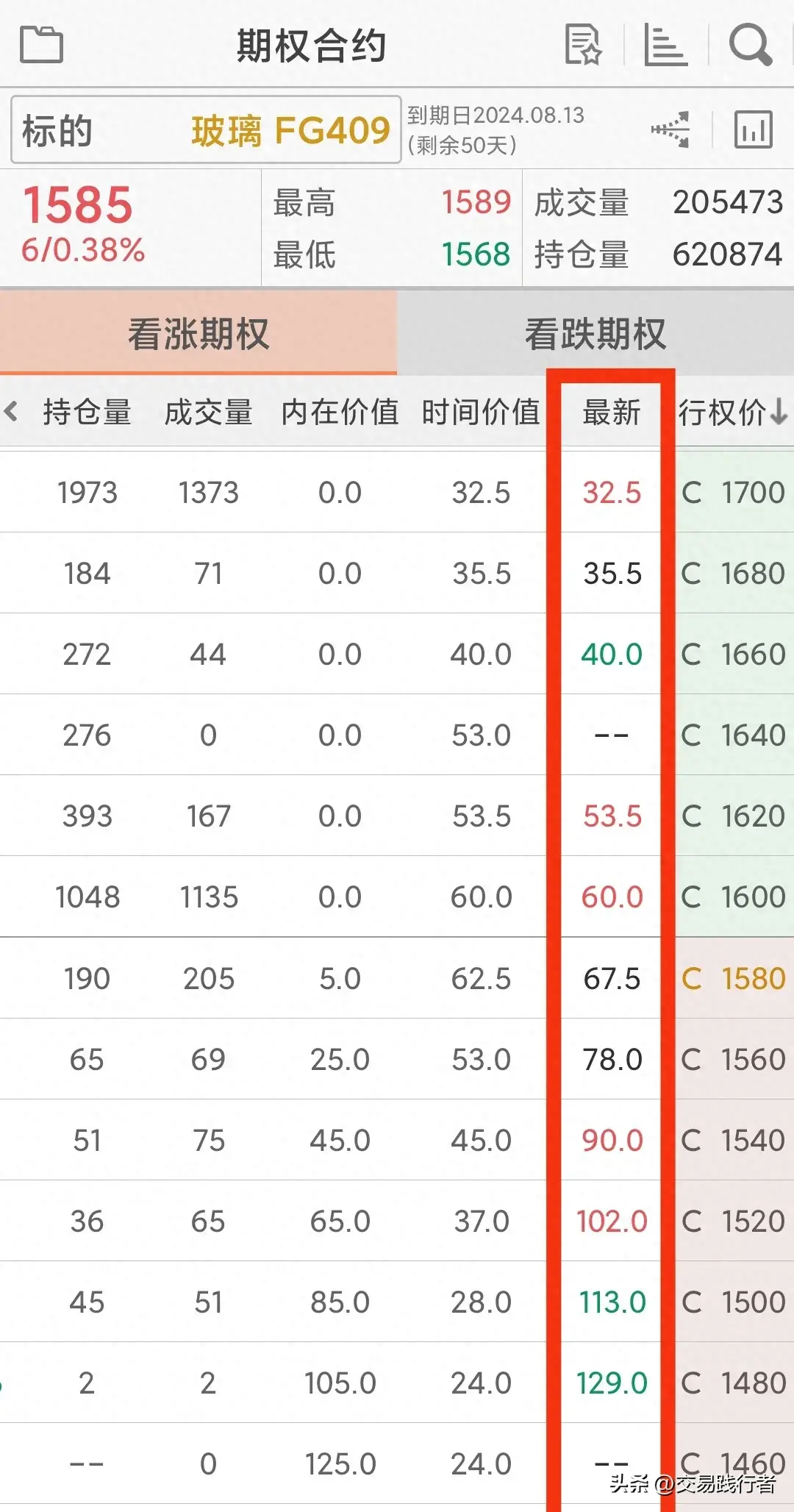Screen dimensions: 794x1512
Task: Open the folder icon at top left
Action: tap(41, 44)
